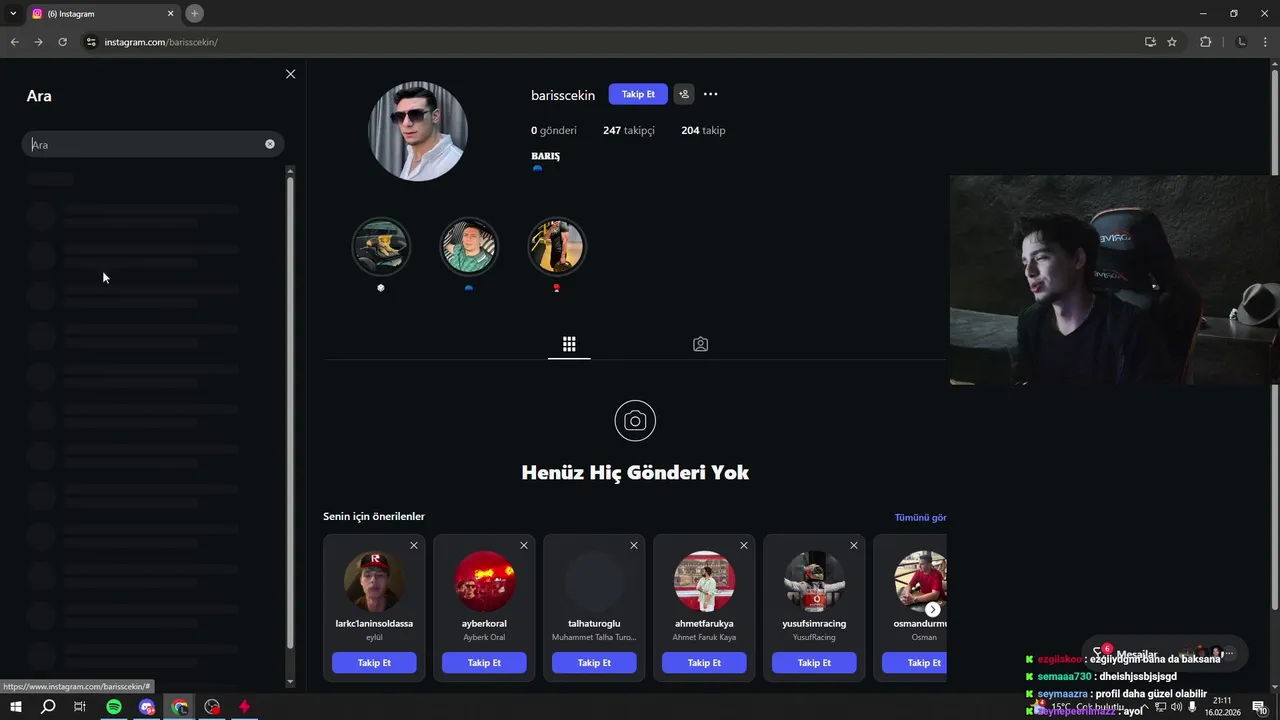Open the three-dot options menu on profile
Image resolution: width=1280 pixels, height=720 pixels.
click(710, 94)
